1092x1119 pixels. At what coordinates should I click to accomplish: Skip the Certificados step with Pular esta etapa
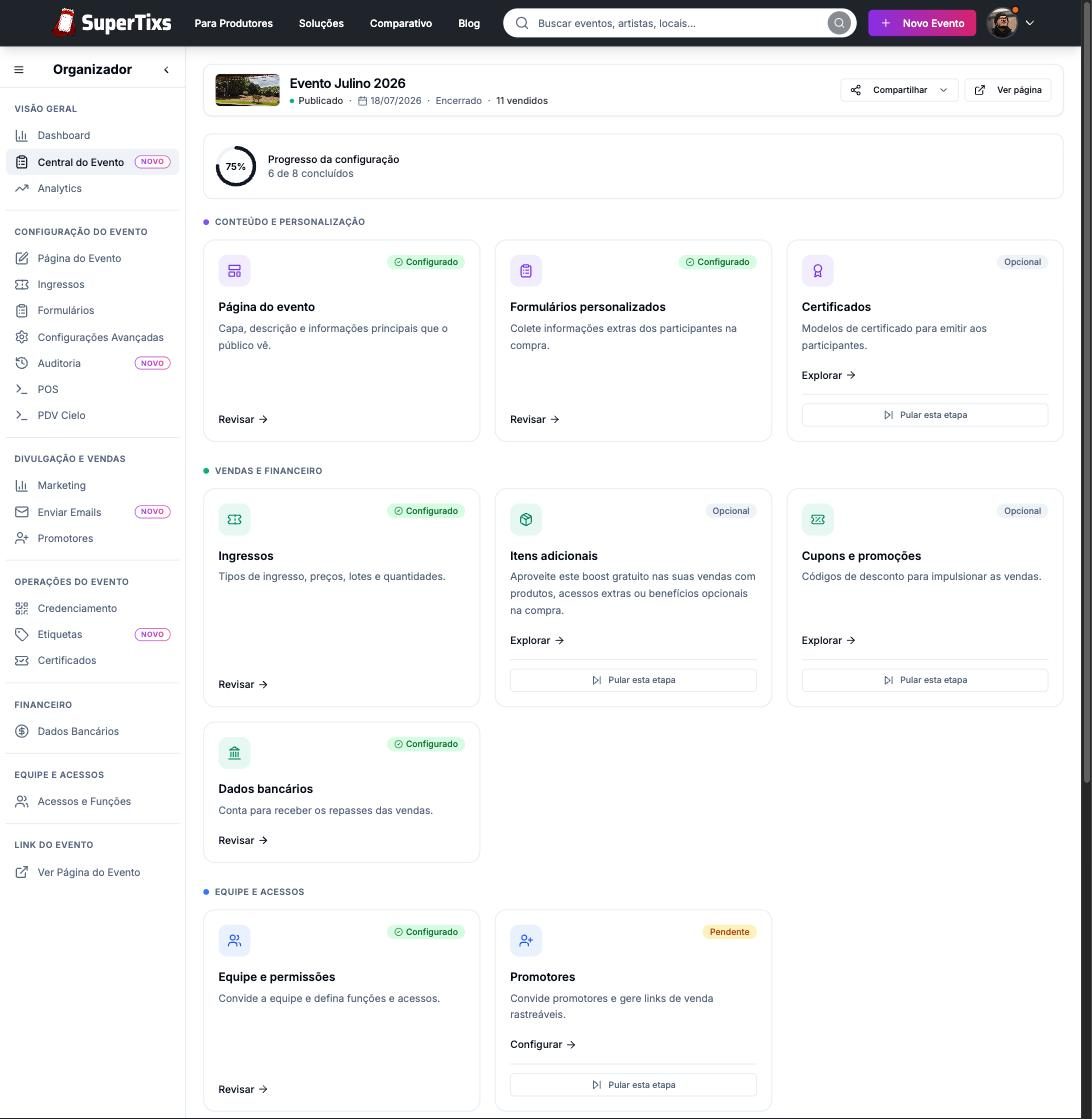pyautogui.click(x=925, y=415)
